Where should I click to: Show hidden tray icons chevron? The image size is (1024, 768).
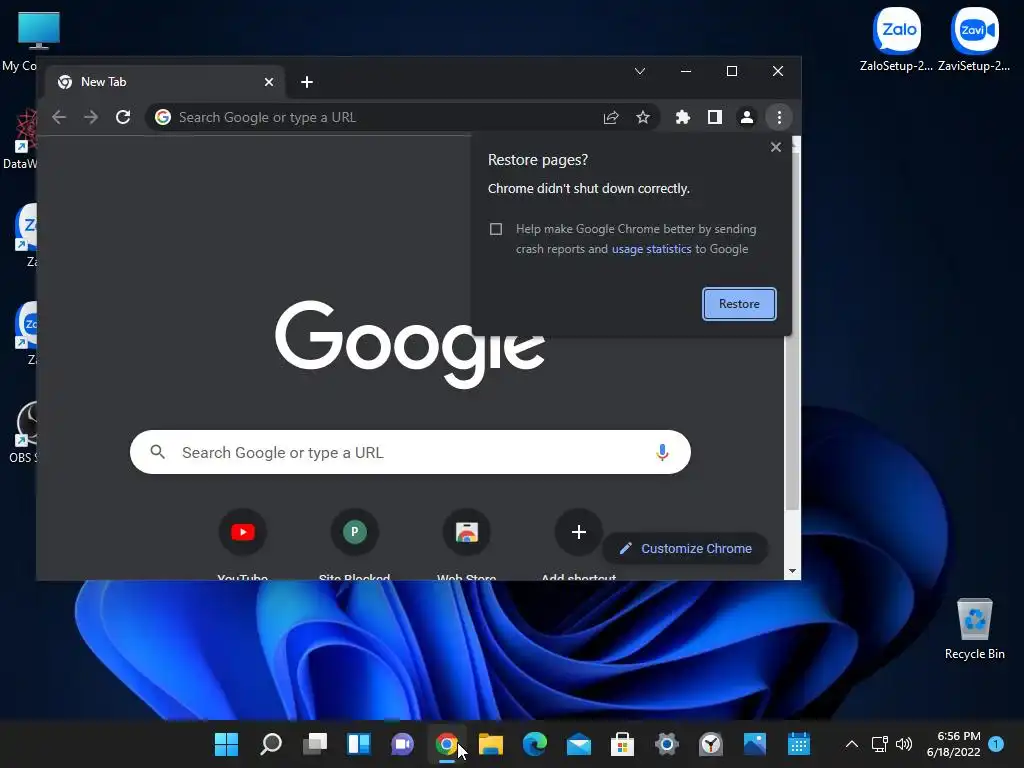click(852, 744)
